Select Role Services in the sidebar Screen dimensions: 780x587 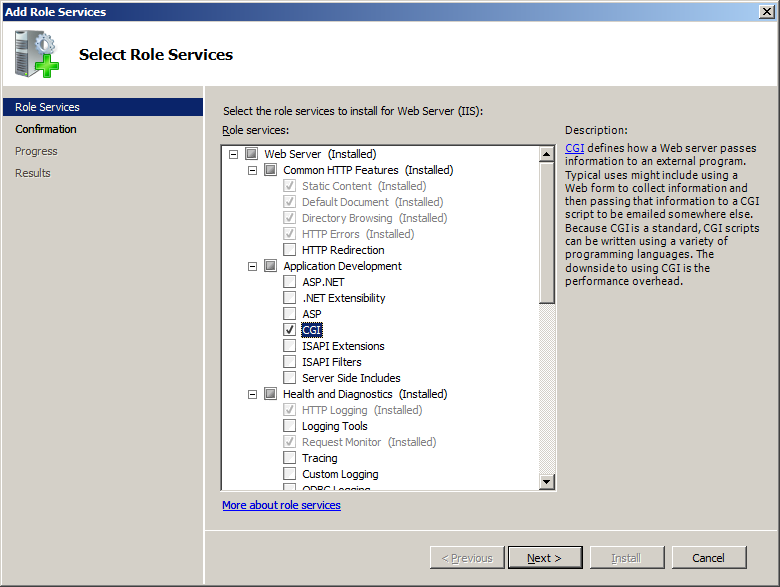[x=47, y=107]
